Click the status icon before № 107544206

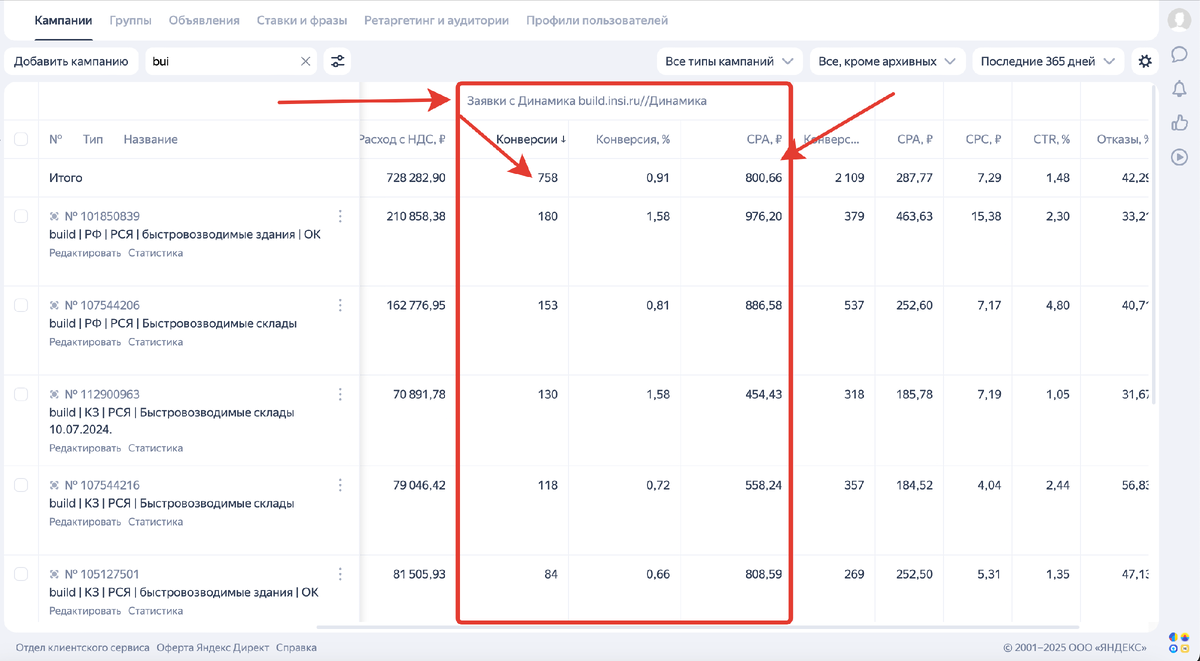click(55, 305)
